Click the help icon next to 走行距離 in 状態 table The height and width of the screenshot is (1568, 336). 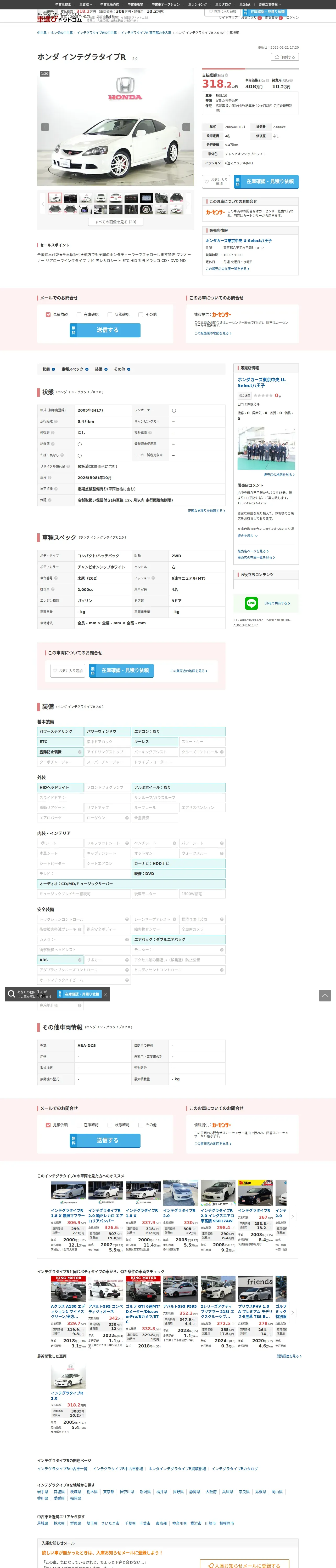pyautogui.click(x=56, y=421)
